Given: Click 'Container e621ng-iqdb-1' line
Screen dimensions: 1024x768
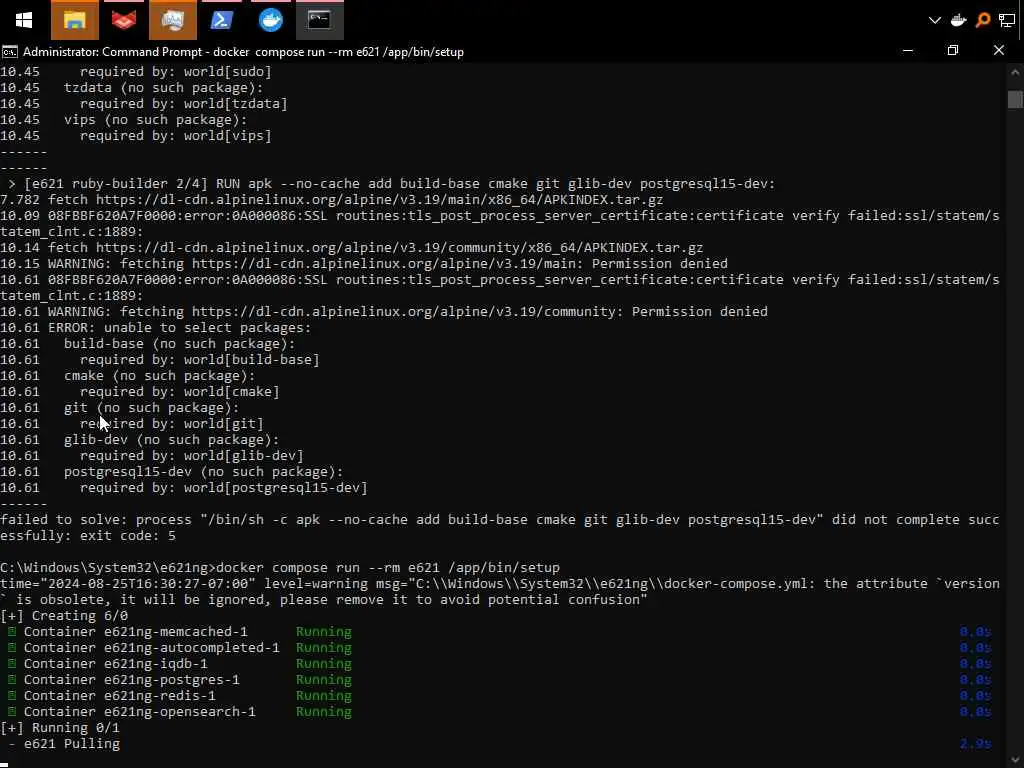Looking at the screenshot, I should point(116,664).
